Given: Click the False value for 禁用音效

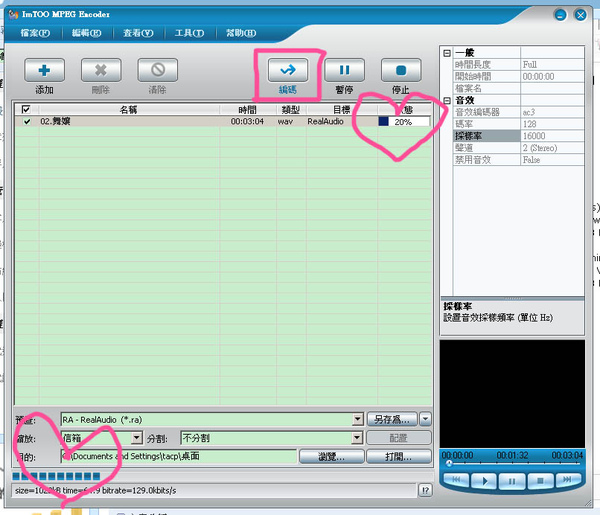Looking at the screenshot, I should 532,160.
